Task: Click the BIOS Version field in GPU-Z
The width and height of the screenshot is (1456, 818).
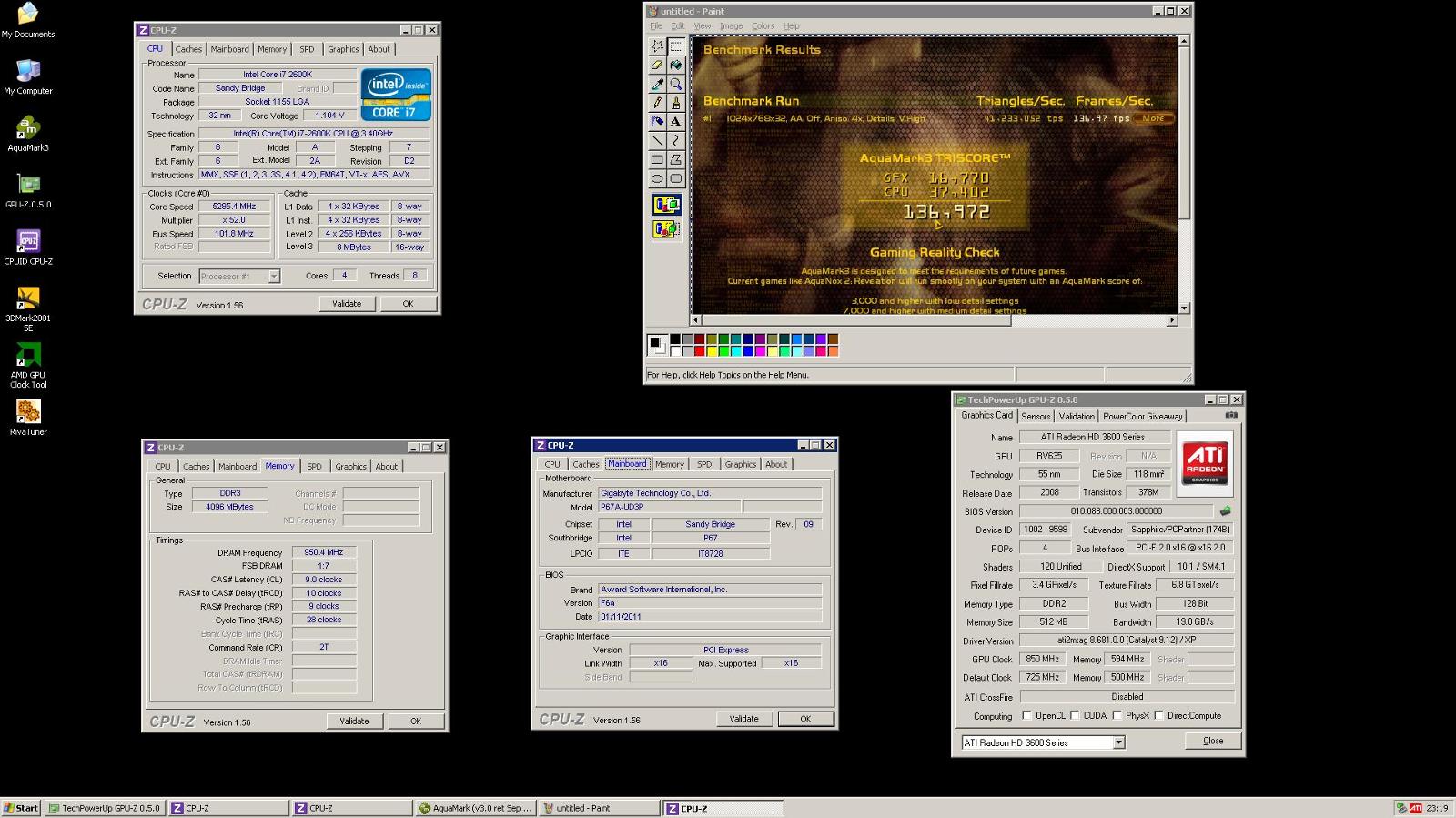Action: click(x=1116, y=511)
